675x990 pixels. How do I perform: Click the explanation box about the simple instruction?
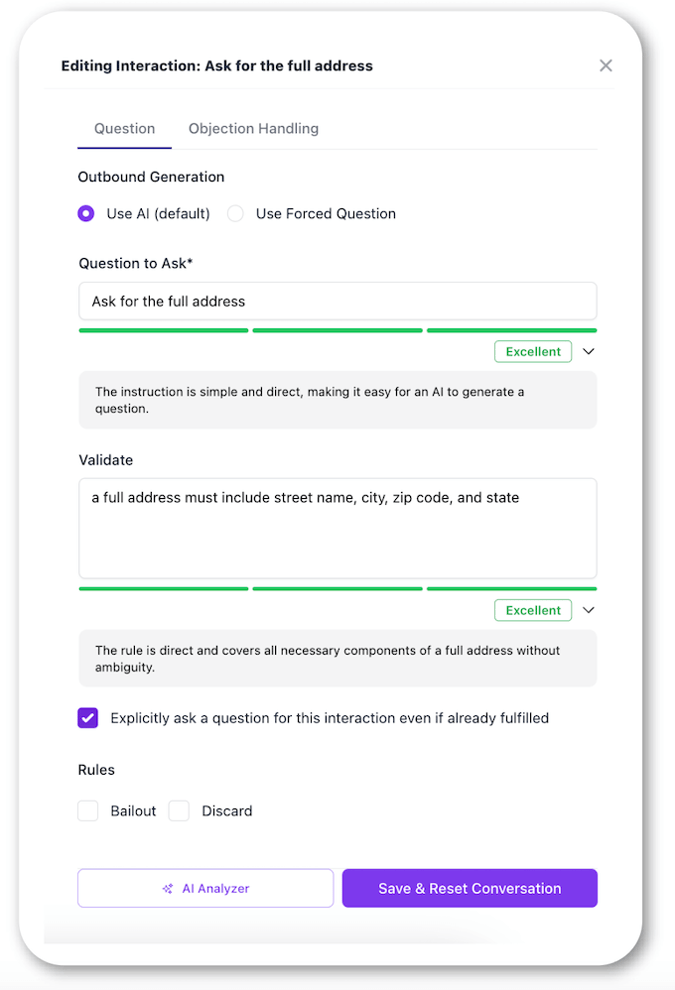click(x=337, y=399)
